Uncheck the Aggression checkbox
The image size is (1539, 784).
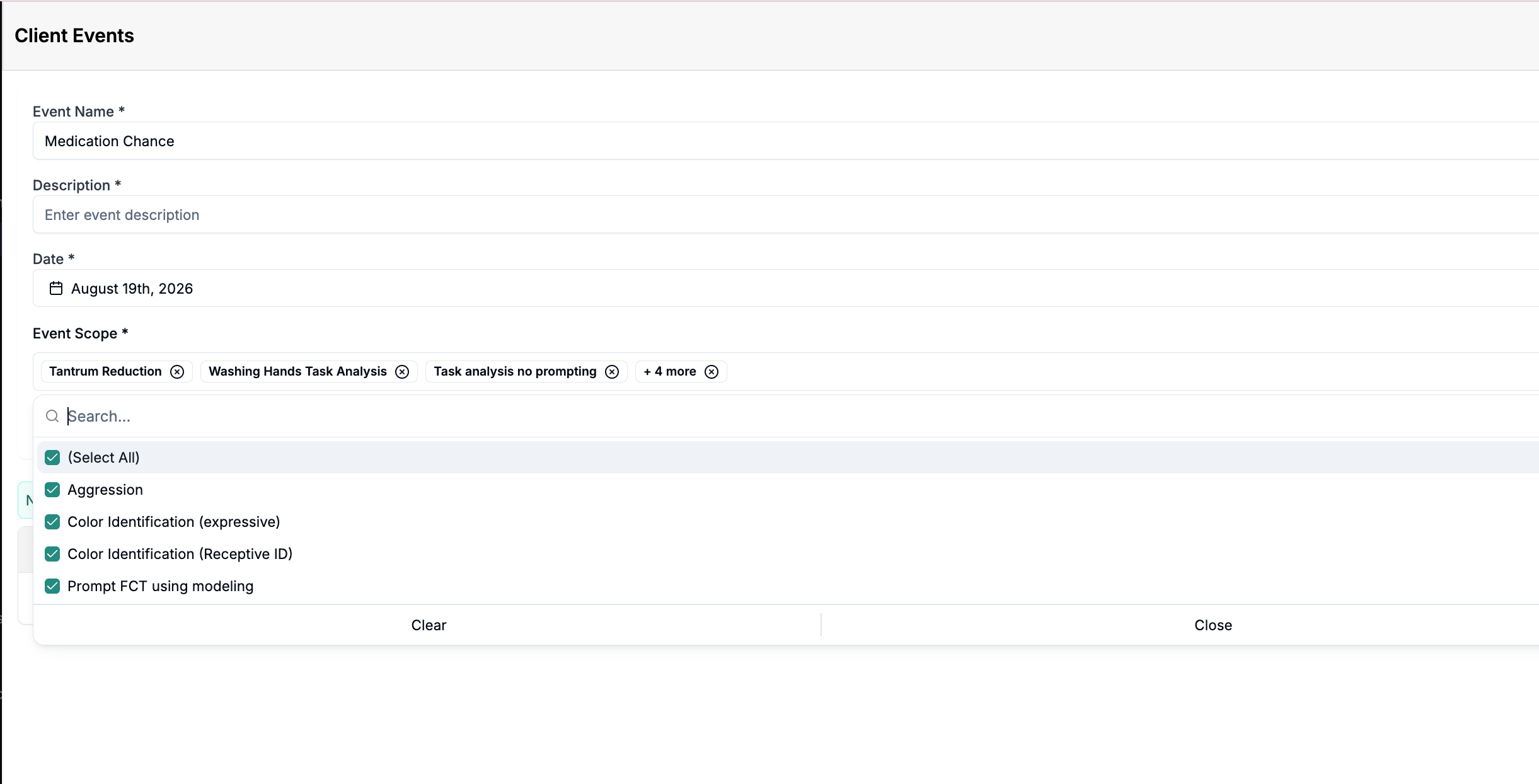(x=52, y=490)
